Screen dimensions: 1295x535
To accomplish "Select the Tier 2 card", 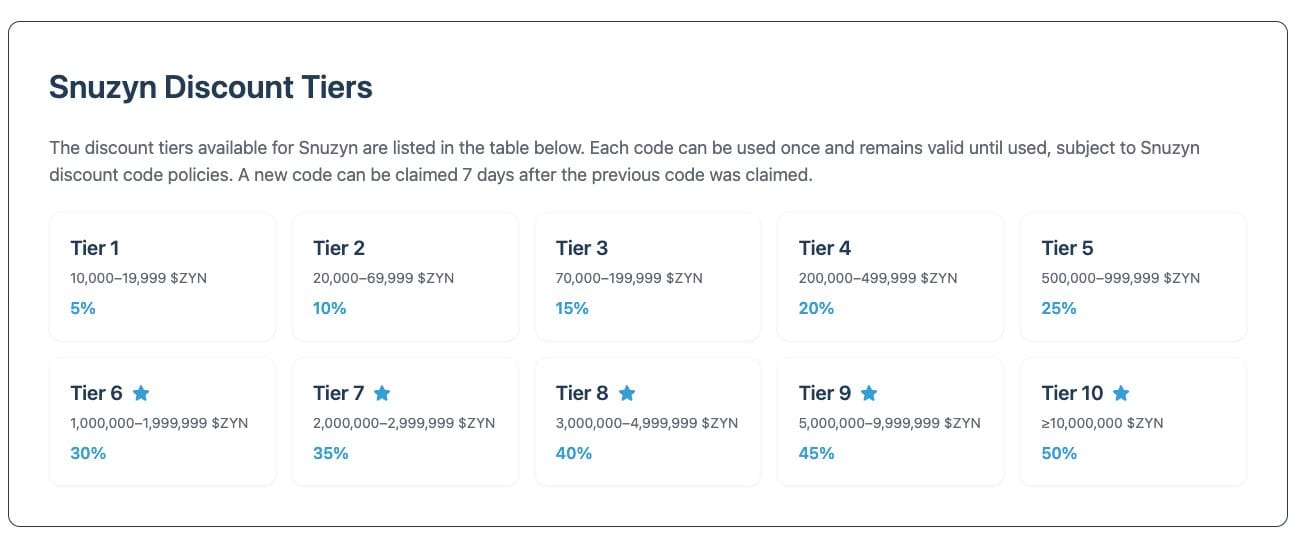I will coord(405,276).
